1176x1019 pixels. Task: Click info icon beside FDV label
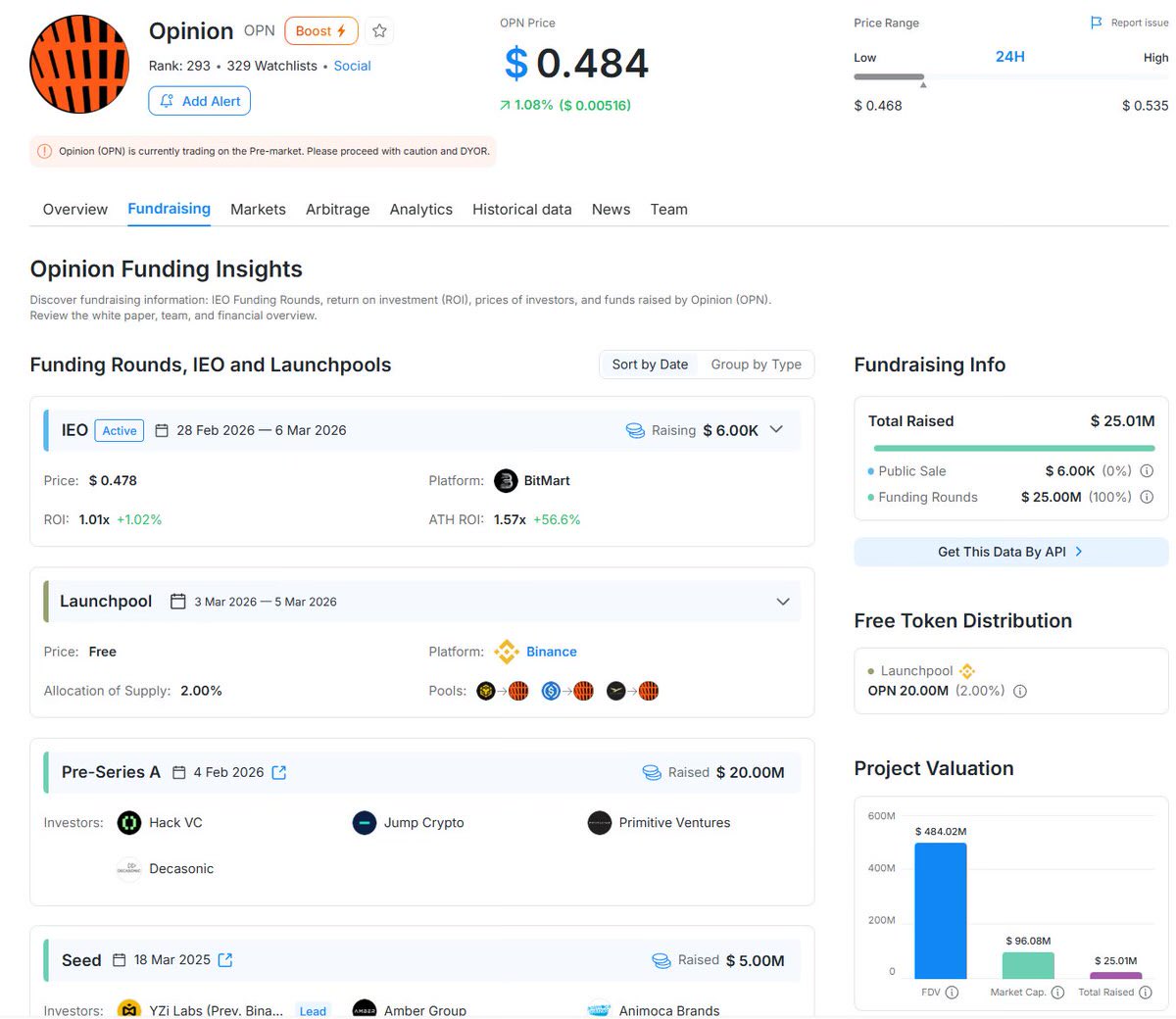point(952,993)
